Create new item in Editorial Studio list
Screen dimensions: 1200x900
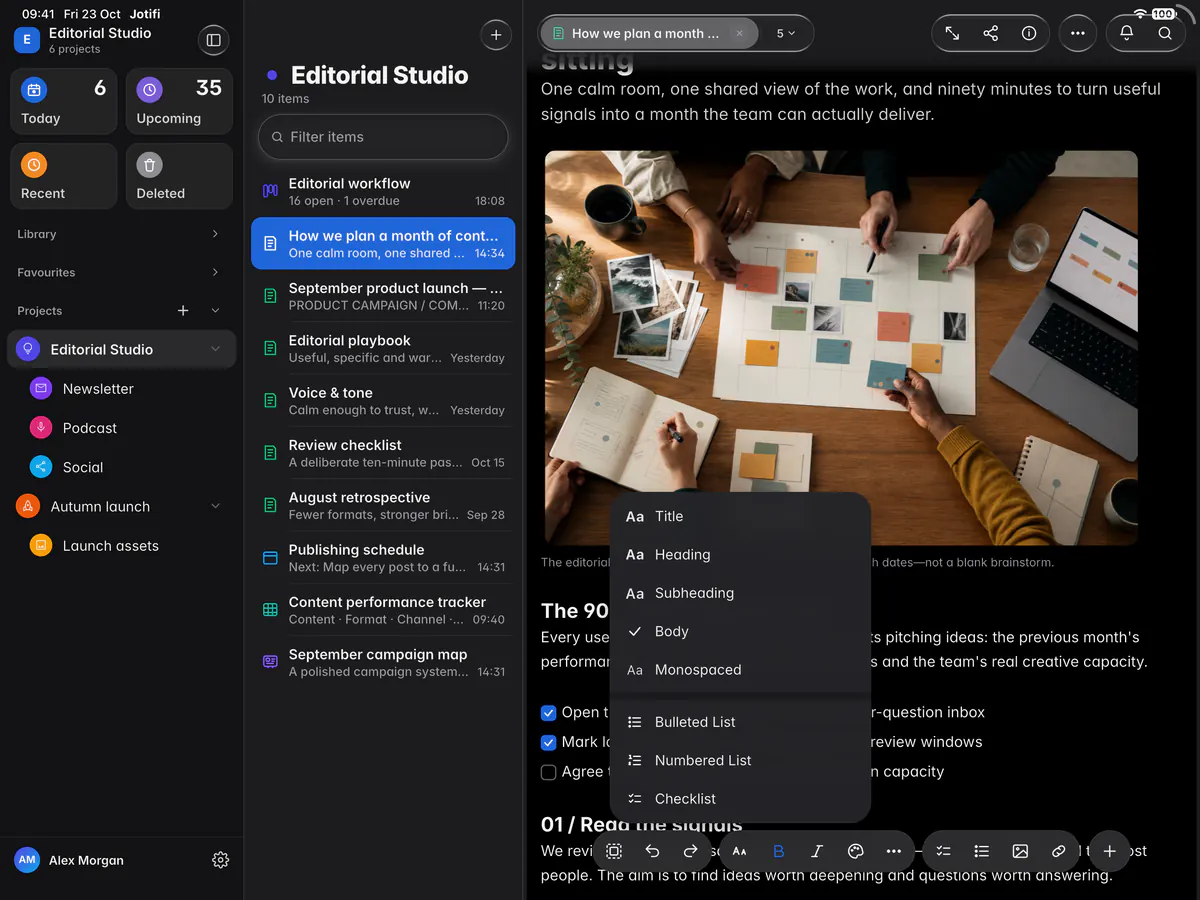pos(496,35)
